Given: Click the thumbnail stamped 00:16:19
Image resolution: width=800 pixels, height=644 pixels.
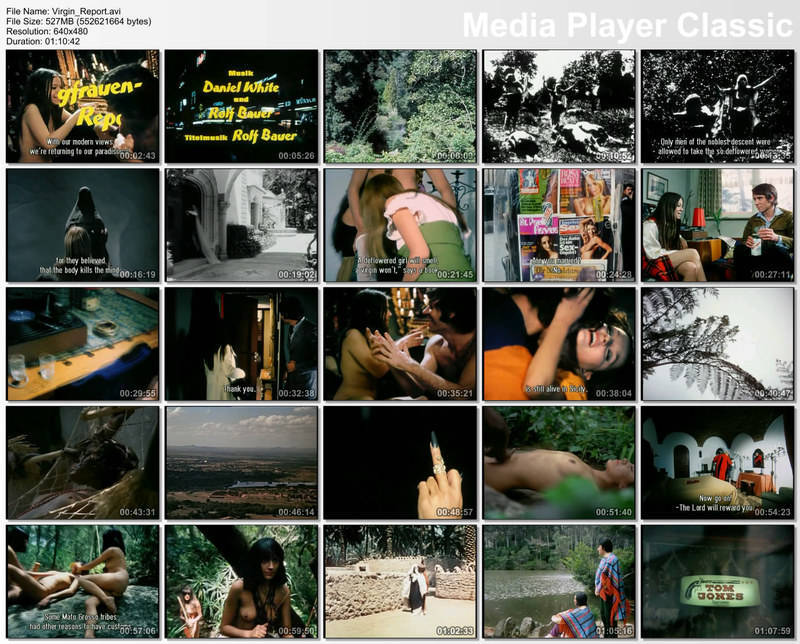Looking at the screenshot, I should [83, 225].
